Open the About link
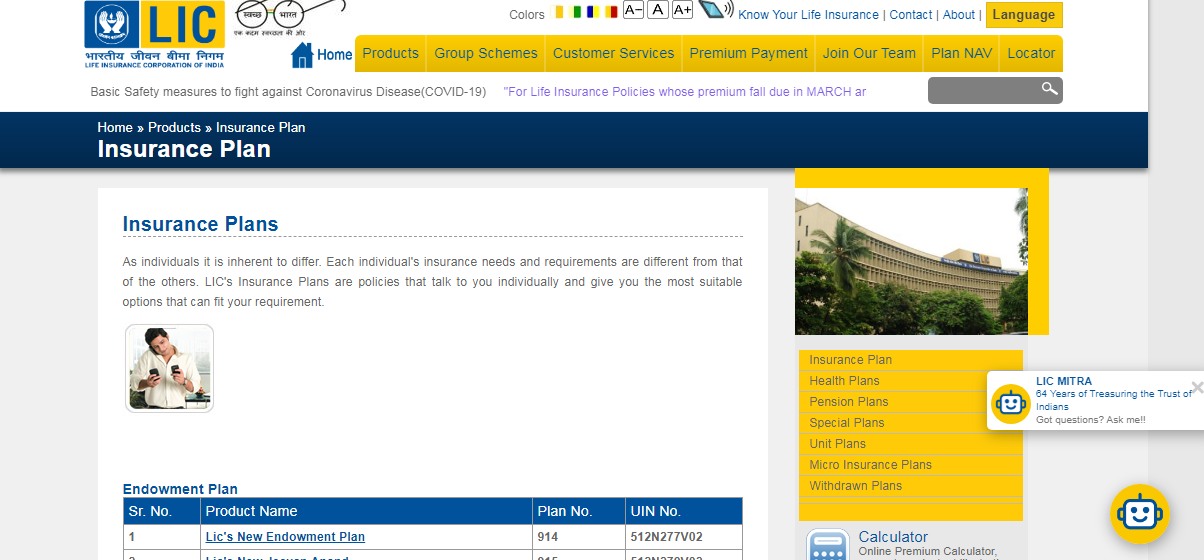The image size is (1204, 560). click(959, 15)
